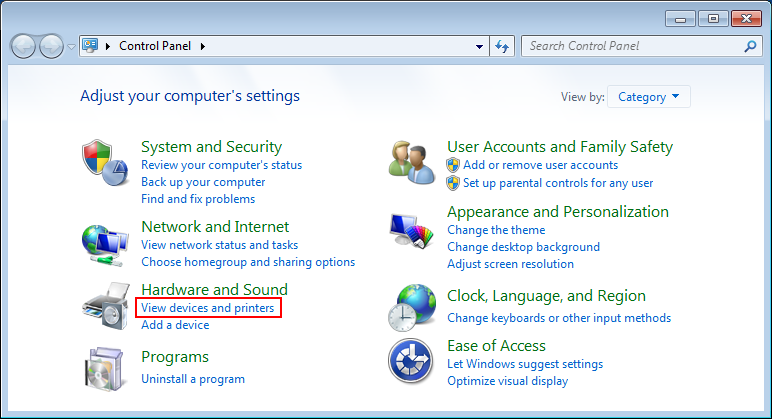Image resolution: width=772 pixels, height=419 pixels.
Task: Open Uninstall a program link
Action: (193, 379)
